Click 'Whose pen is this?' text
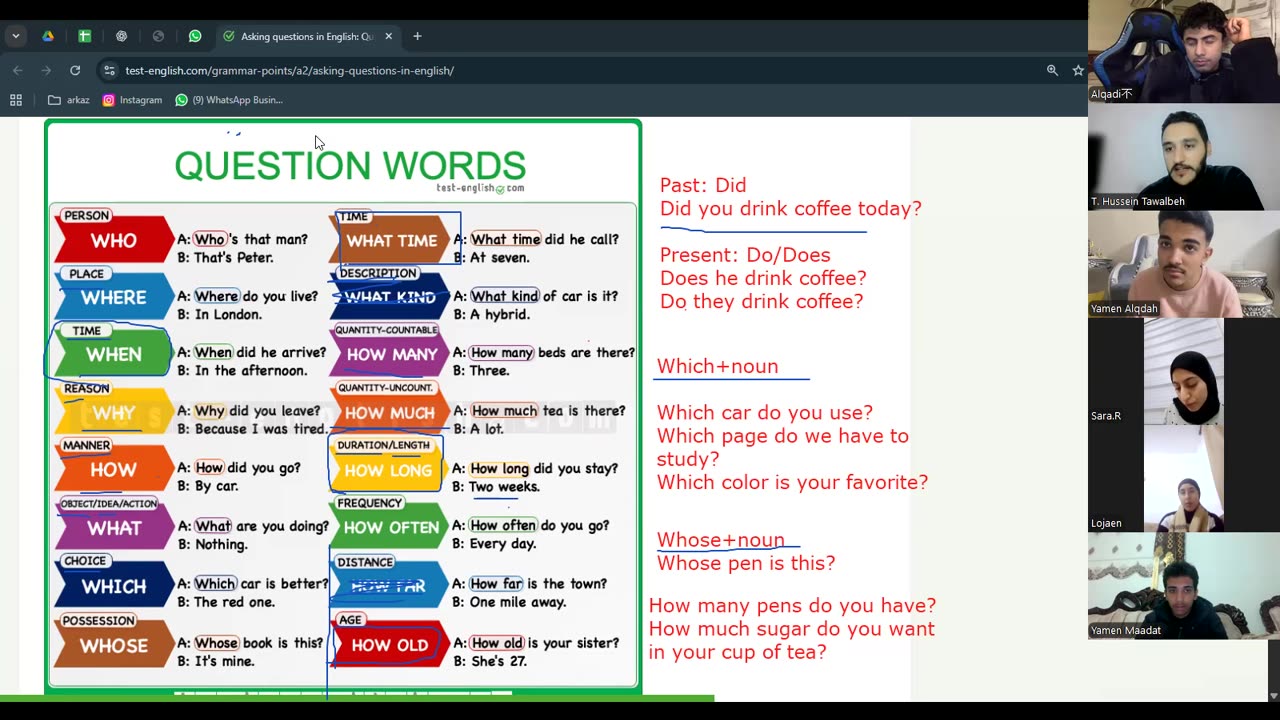 click(x=746, y=563)
